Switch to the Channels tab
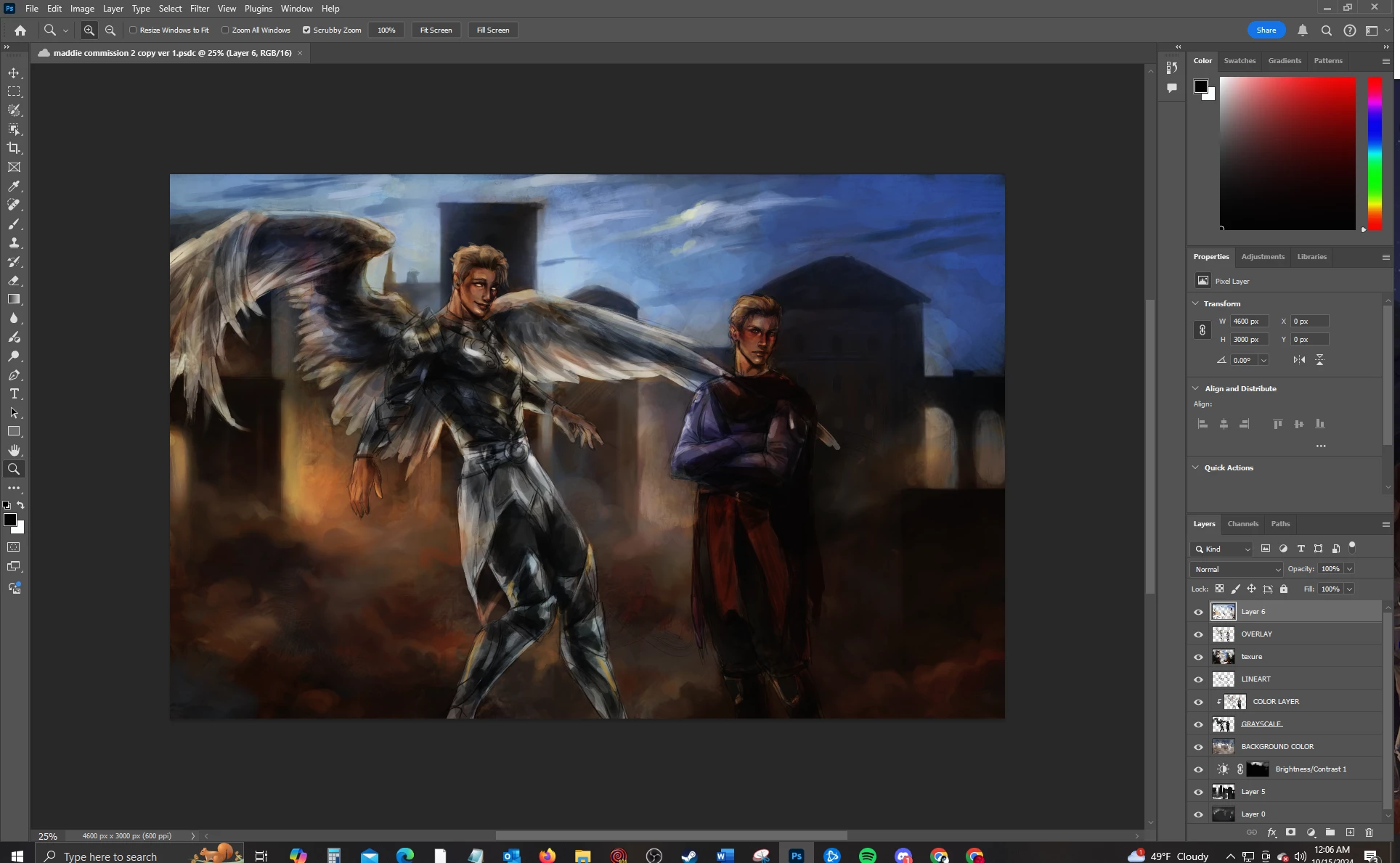The width and height of the screenshot is (1400, 863). 1242,523
